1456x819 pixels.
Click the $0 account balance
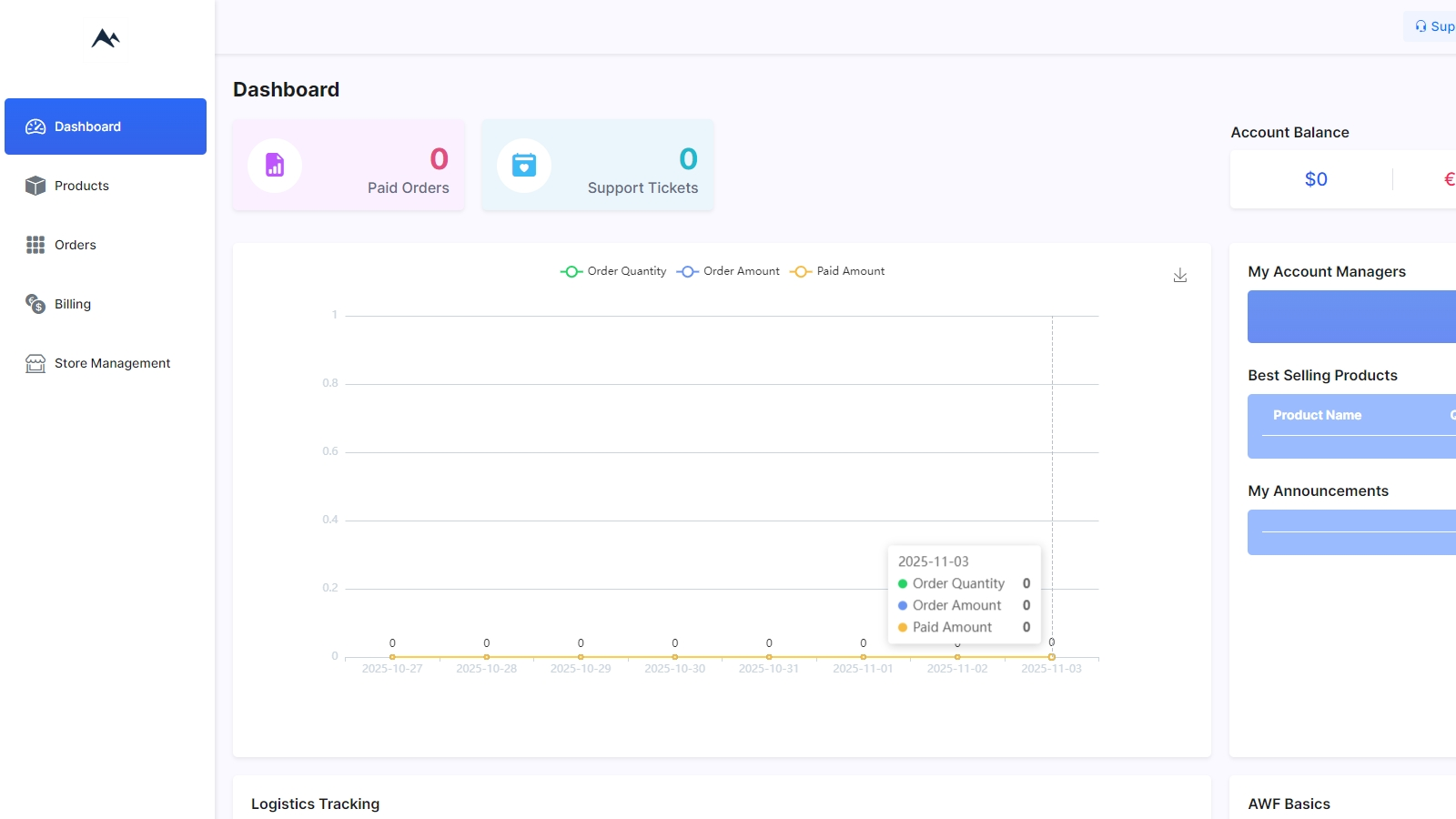(x=1316, y=179)
